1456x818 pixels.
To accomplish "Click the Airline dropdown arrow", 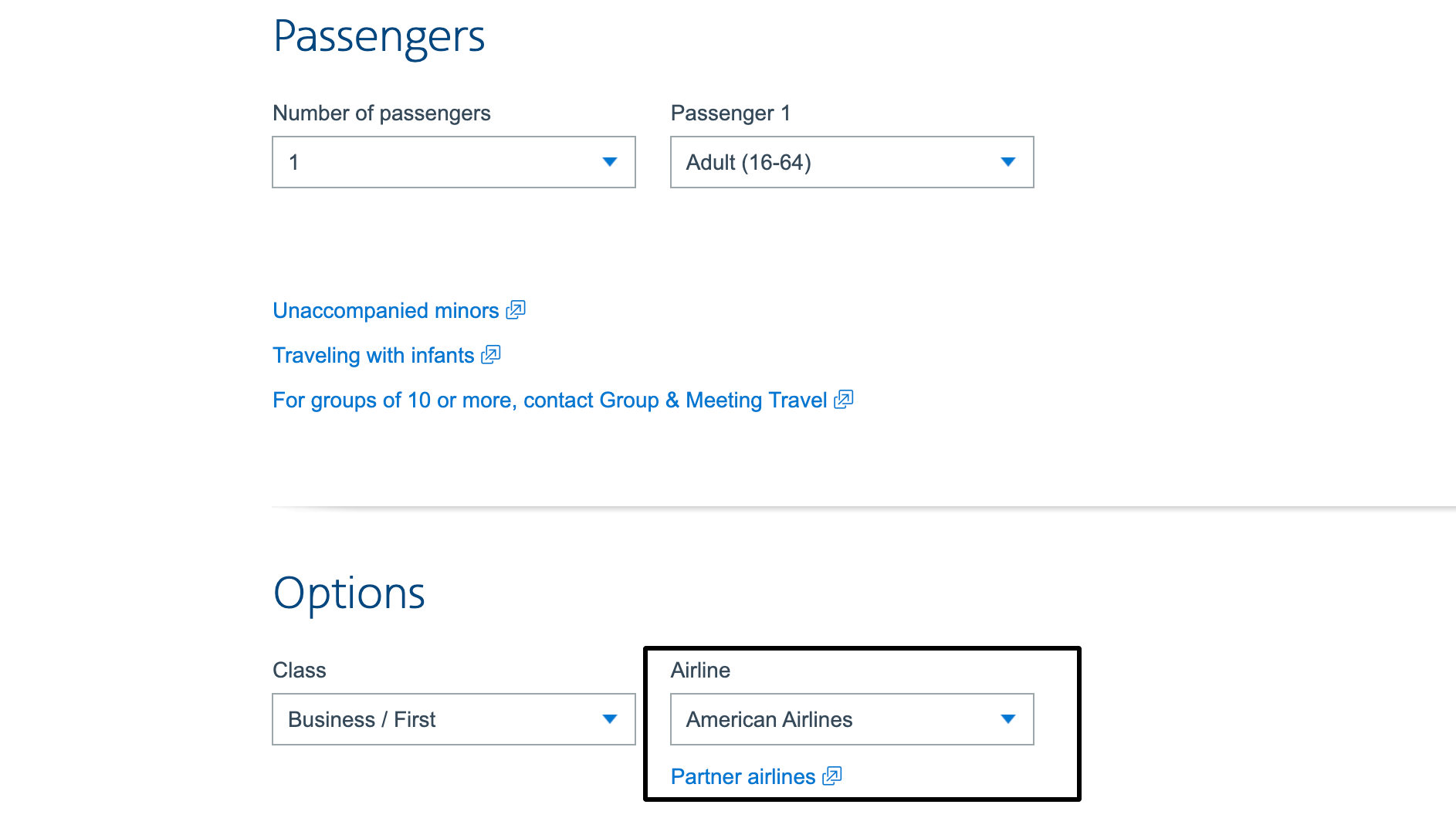I will coord(1008,719).
